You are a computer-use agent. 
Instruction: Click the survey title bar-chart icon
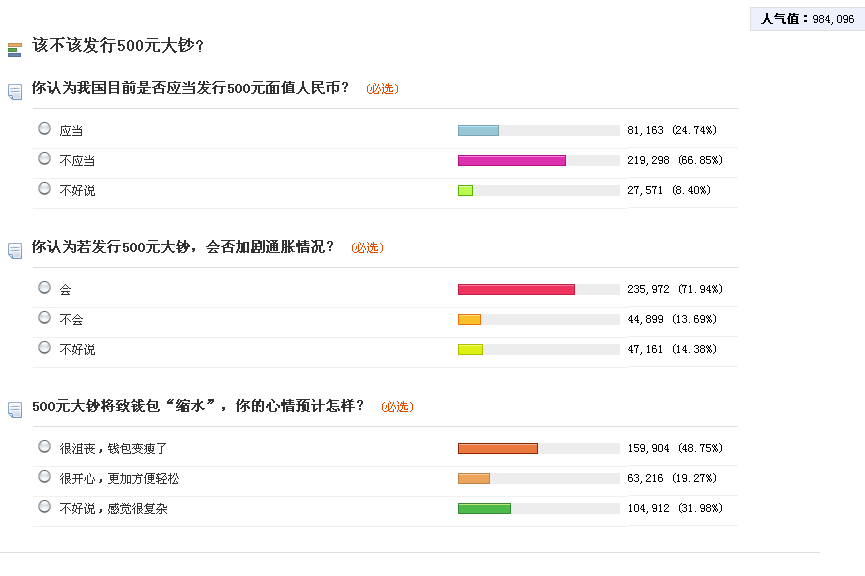(x=14, y=49)
